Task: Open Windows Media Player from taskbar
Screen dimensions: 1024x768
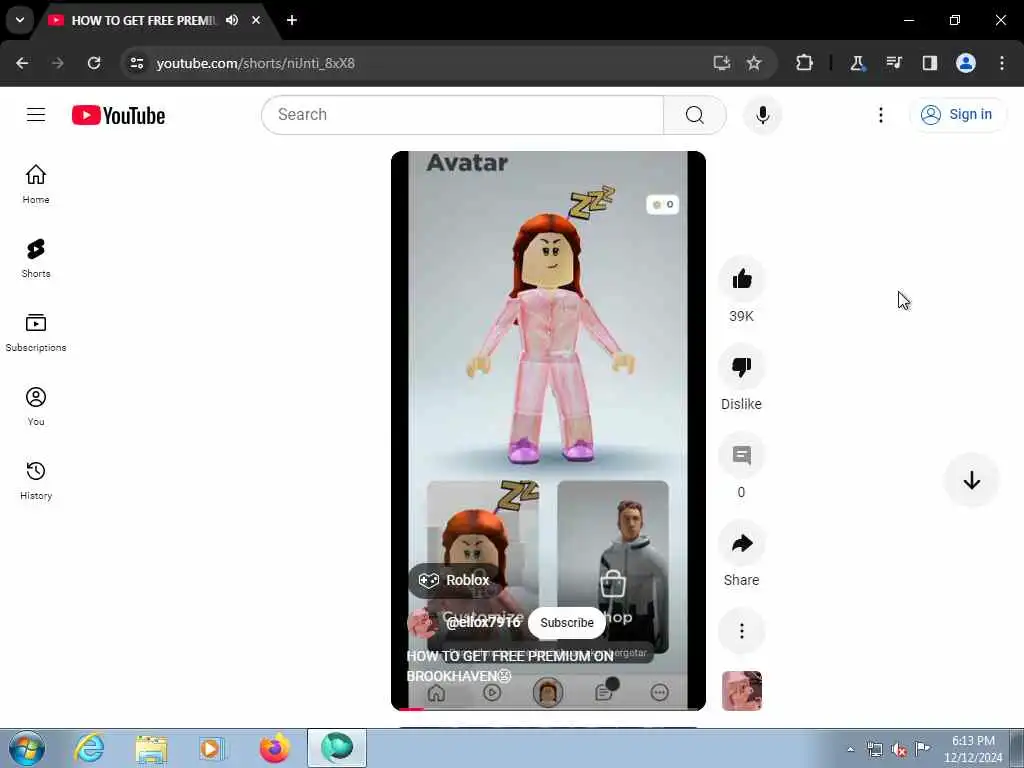Action: point(211,748)
